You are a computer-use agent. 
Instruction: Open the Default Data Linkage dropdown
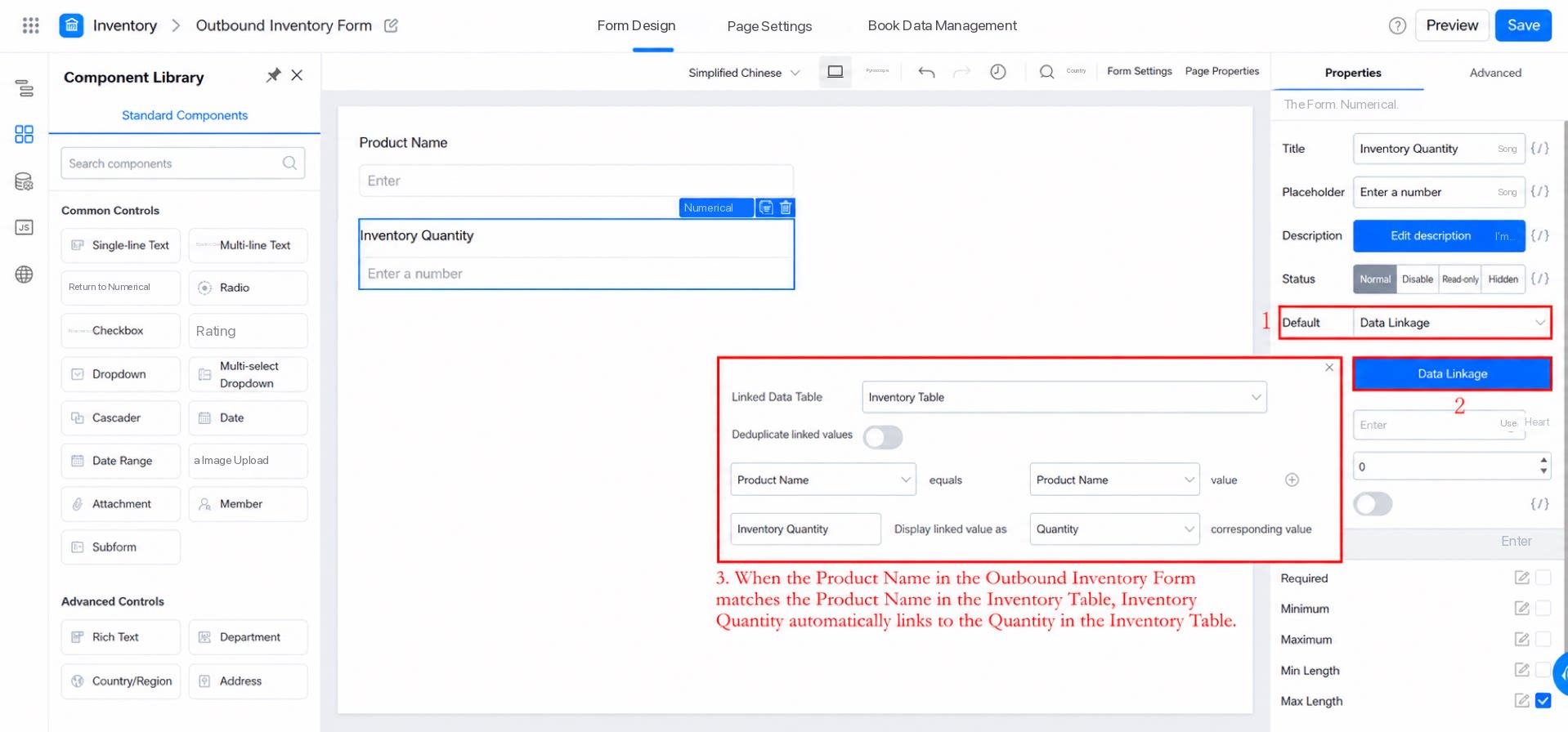[1452, 323]
